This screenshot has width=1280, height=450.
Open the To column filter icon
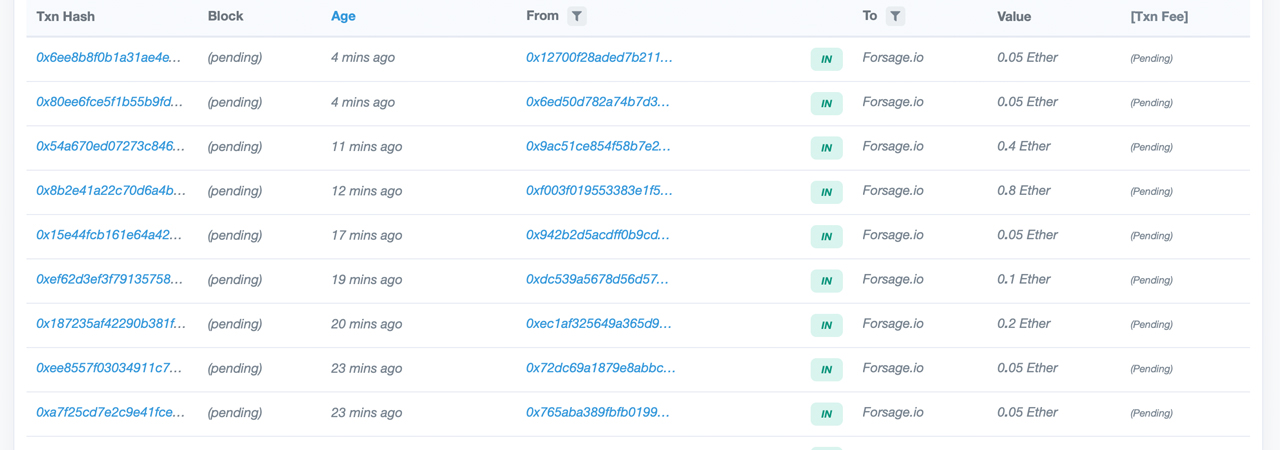coord(895,16)
